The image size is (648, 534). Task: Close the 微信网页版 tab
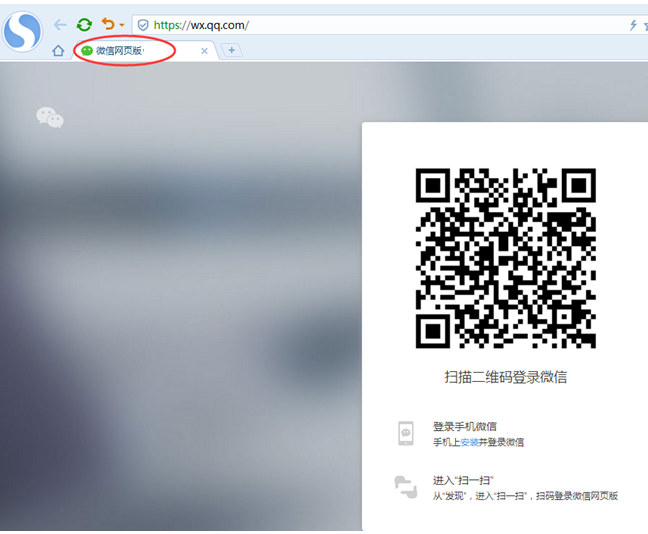pos(205,50)
